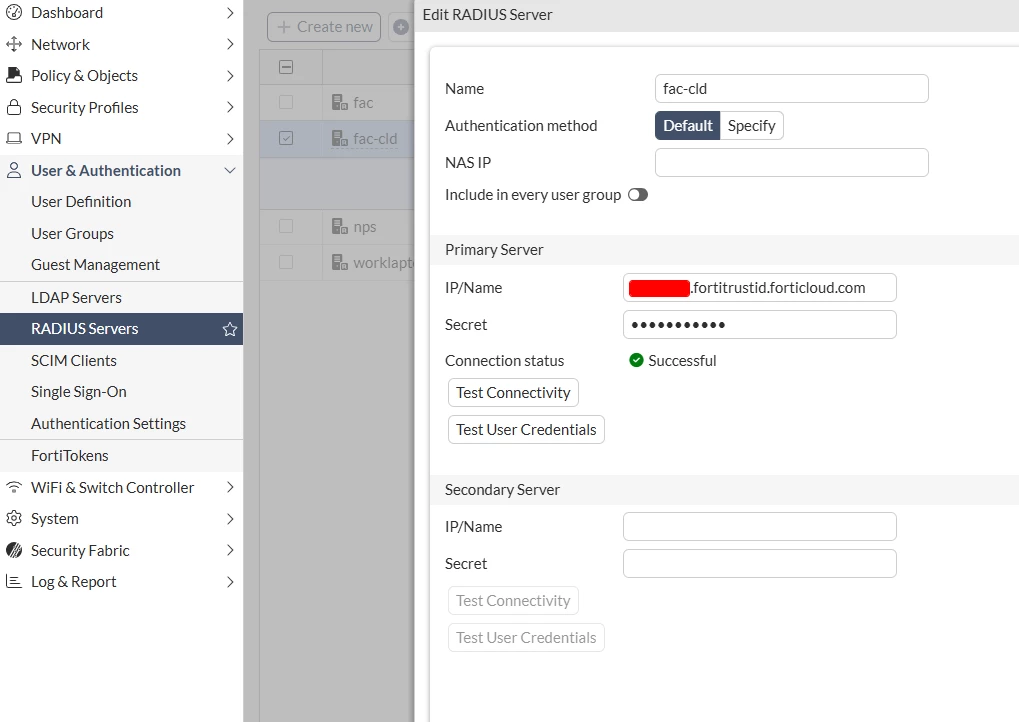Collapse the User & Authentication section
Viewport: 1019px width, 722px height.
coord(230,170)
